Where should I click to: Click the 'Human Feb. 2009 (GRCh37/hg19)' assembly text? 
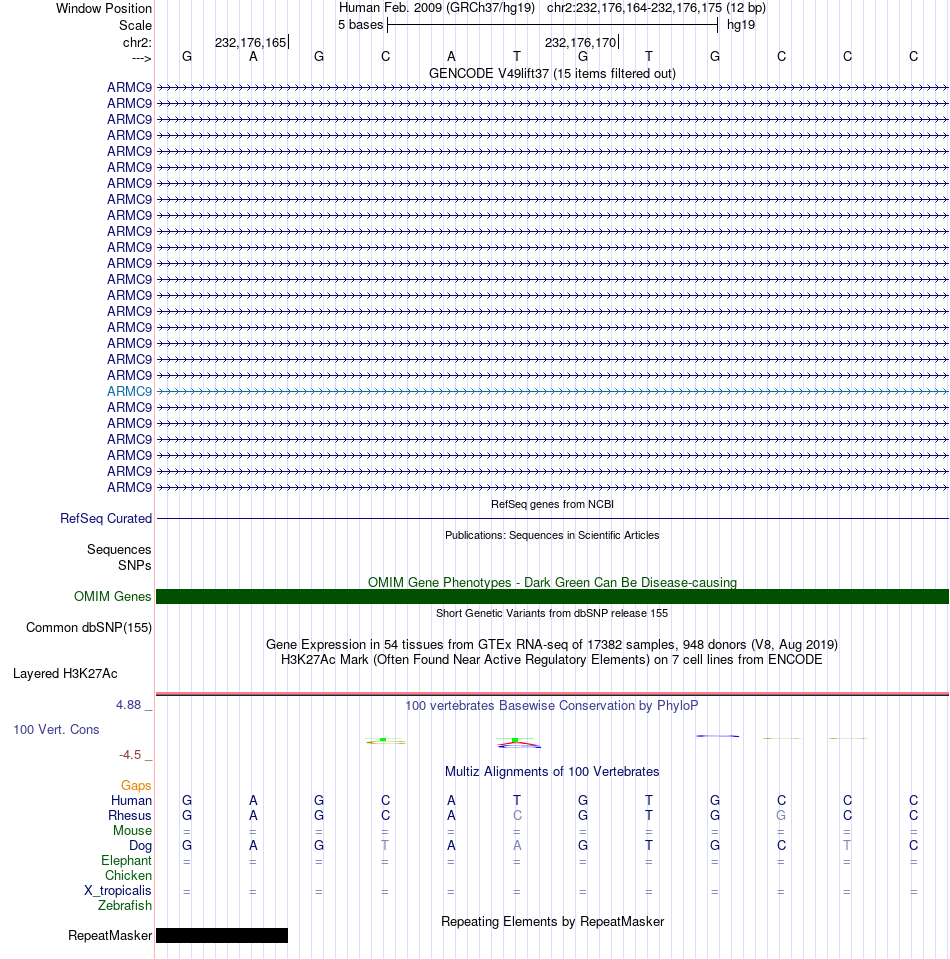pos(437,8)
